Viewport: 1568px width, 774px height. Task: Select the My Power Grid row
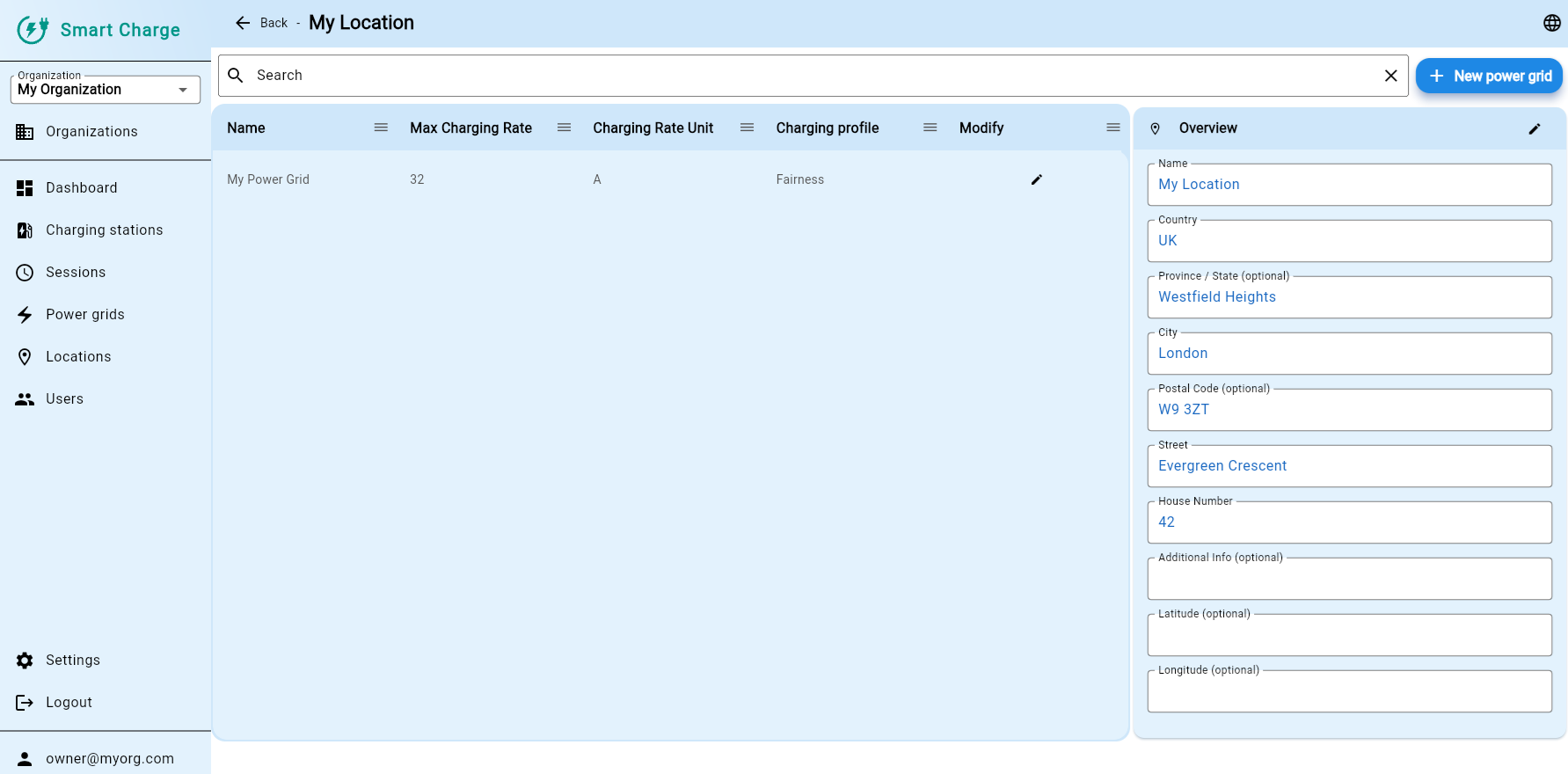(x=268, y=179)
